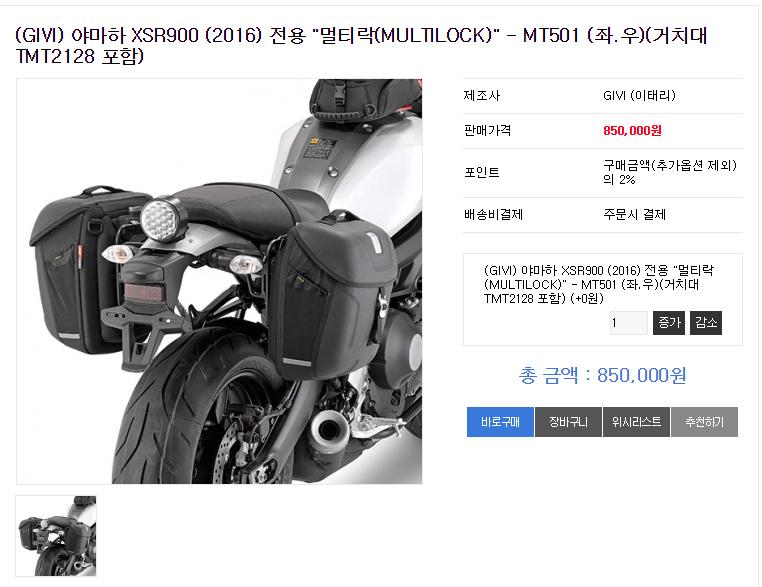Screen dimensions: 762x587
Task: Focus the quantity input field
Action: click(628, 323)
